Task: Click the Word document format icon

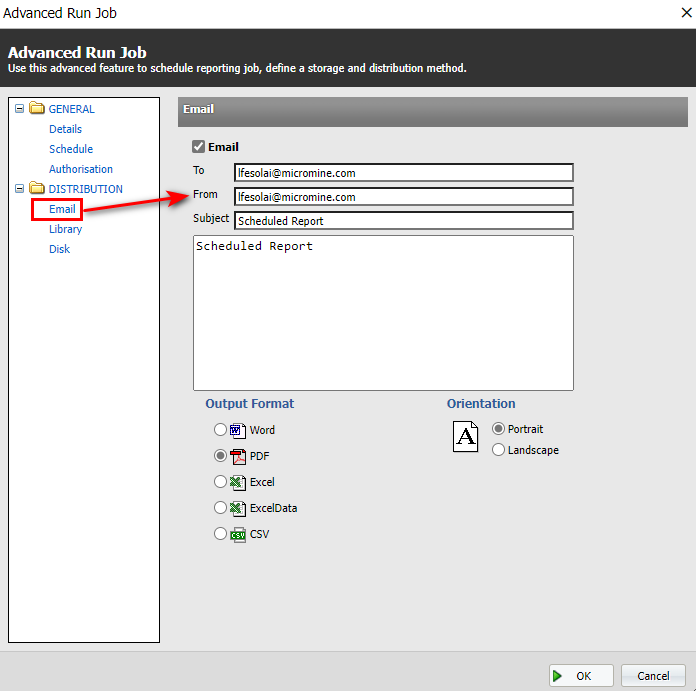Action: (x=238, y=430)
